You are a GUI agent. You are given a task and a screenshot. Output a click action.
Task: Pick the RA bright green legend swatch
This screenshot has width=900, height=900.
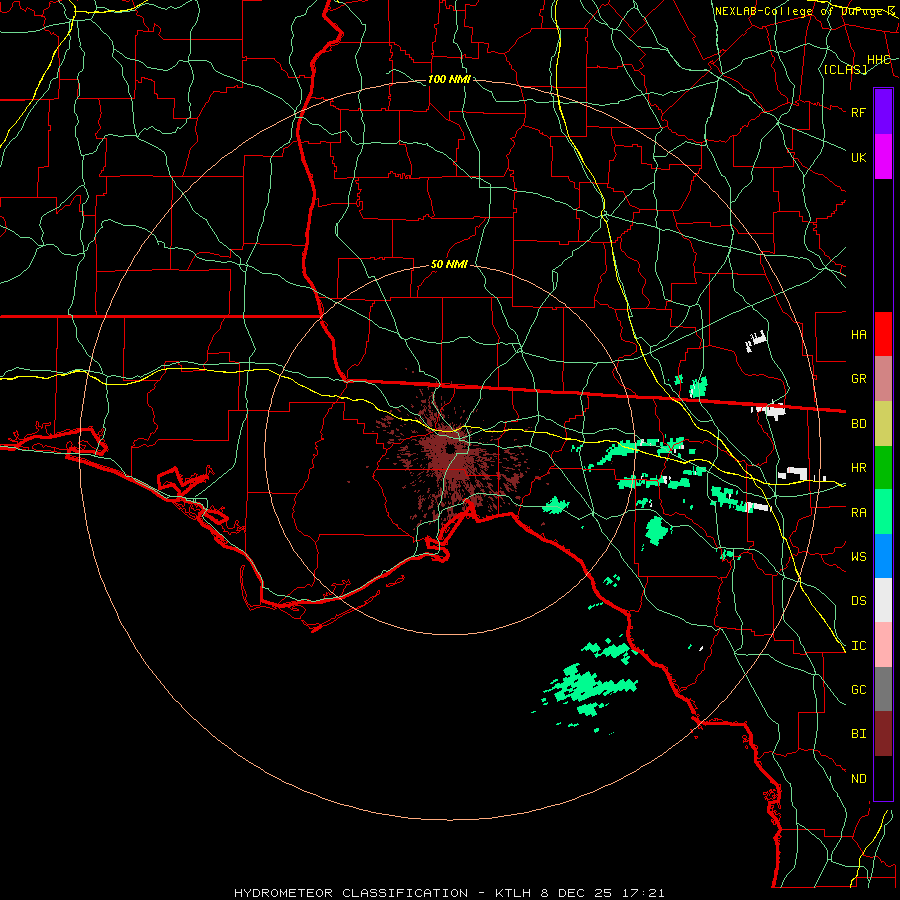click(x=883, y=512)
